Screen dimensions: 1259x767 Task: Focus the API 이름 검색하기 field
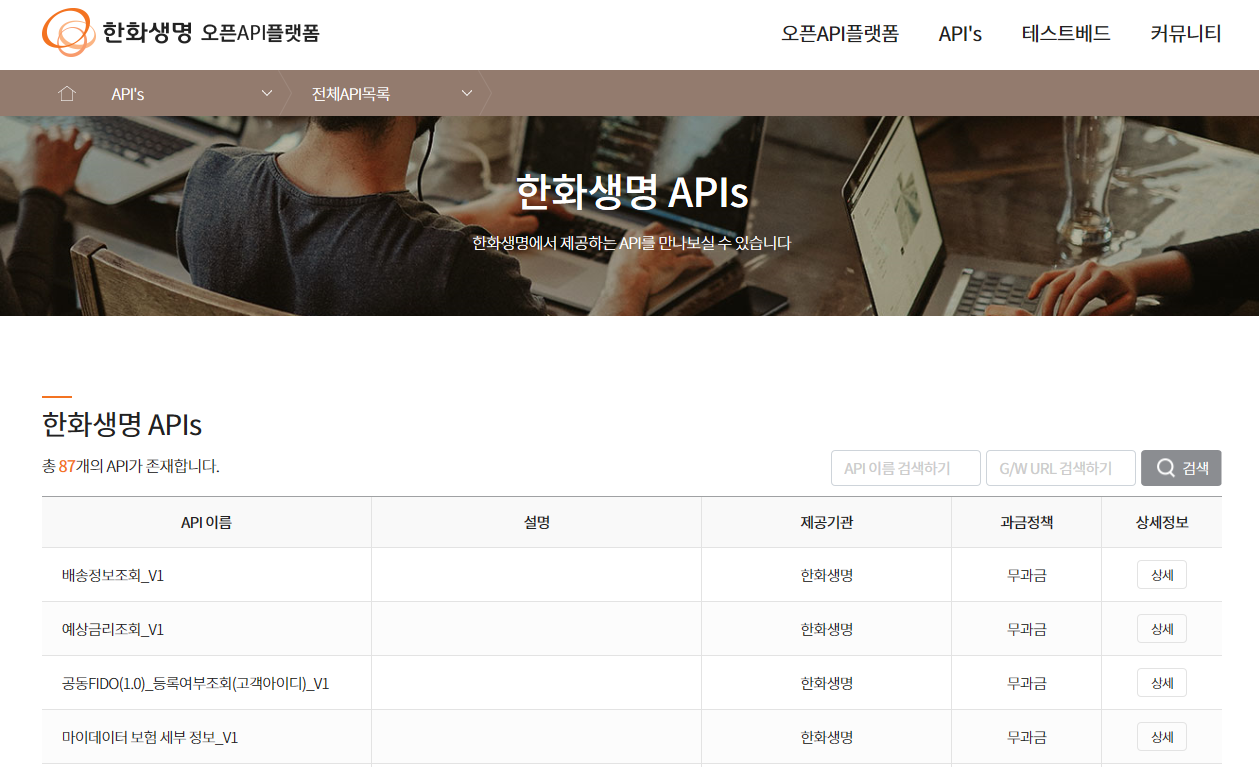tap(906, 468)
